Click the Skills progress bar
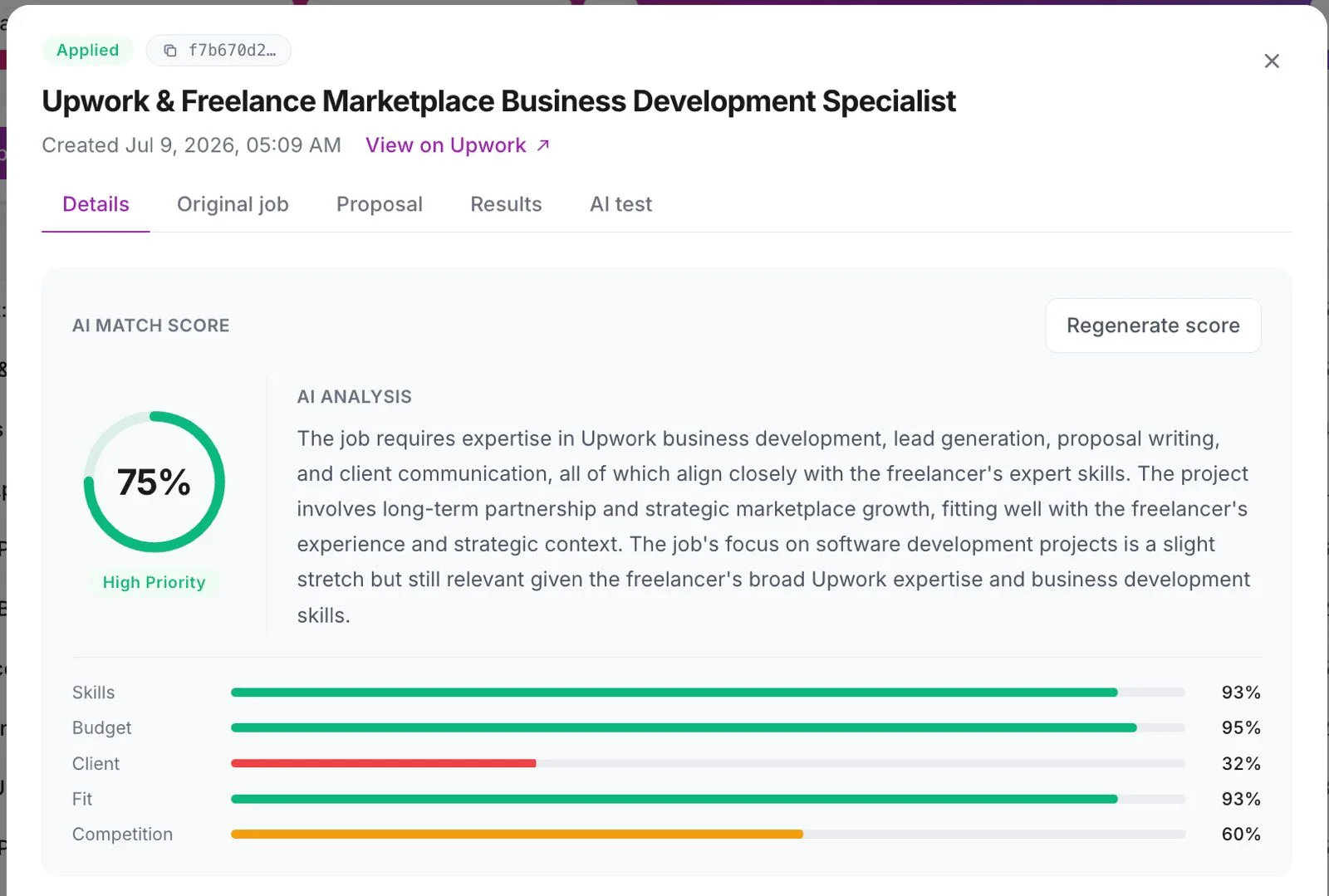The width and height of the screenshot is (1329, 896). 708,693
